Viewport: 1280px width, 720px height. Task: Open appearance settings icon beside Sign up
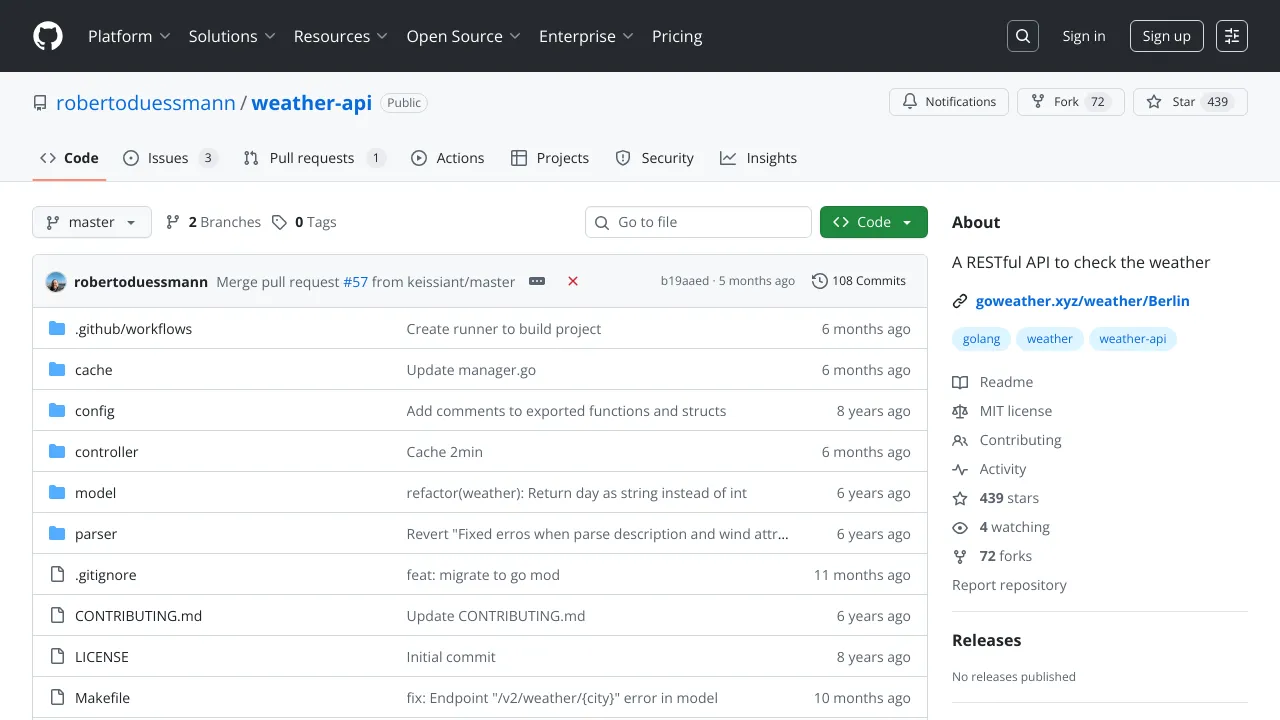(x=1232, y=36)
